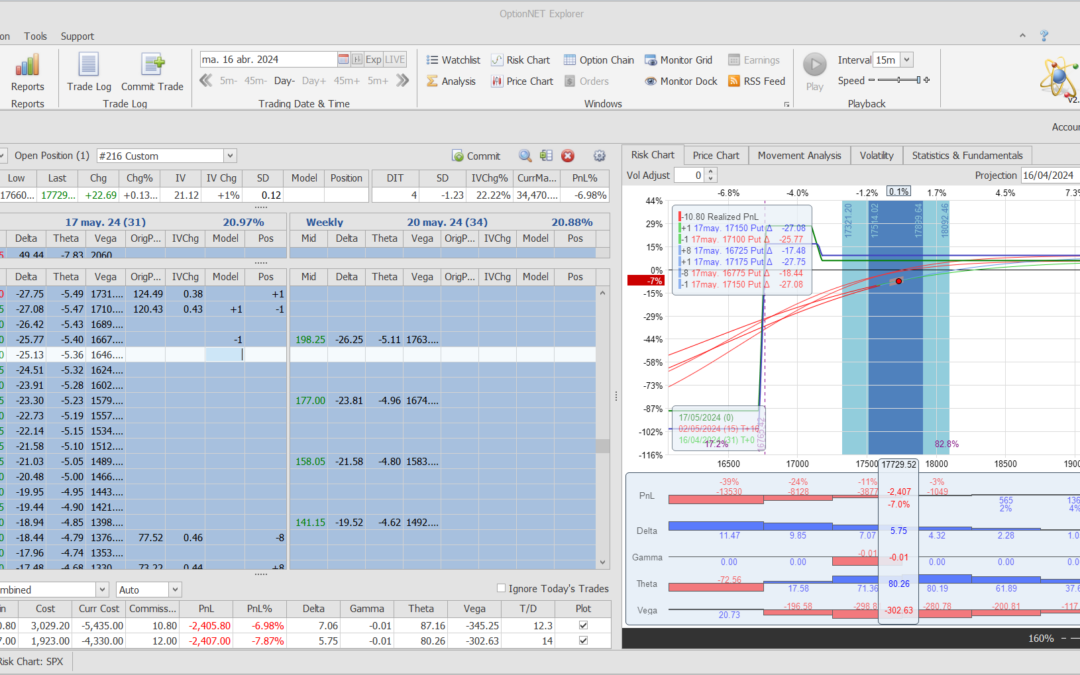Click the trading date input field
This screenshot has height=675, width=1080.
pyautogui.click(x=268, y=59)
